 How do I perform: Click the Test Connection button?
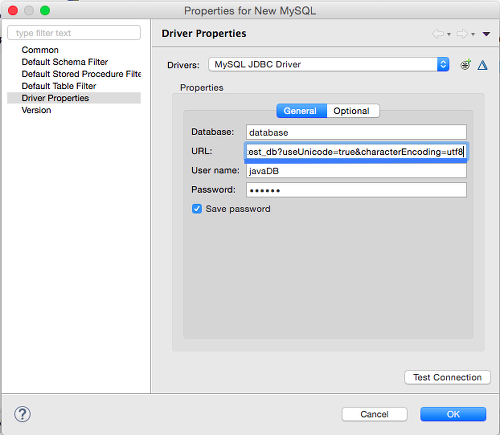(x=447, y=377)
